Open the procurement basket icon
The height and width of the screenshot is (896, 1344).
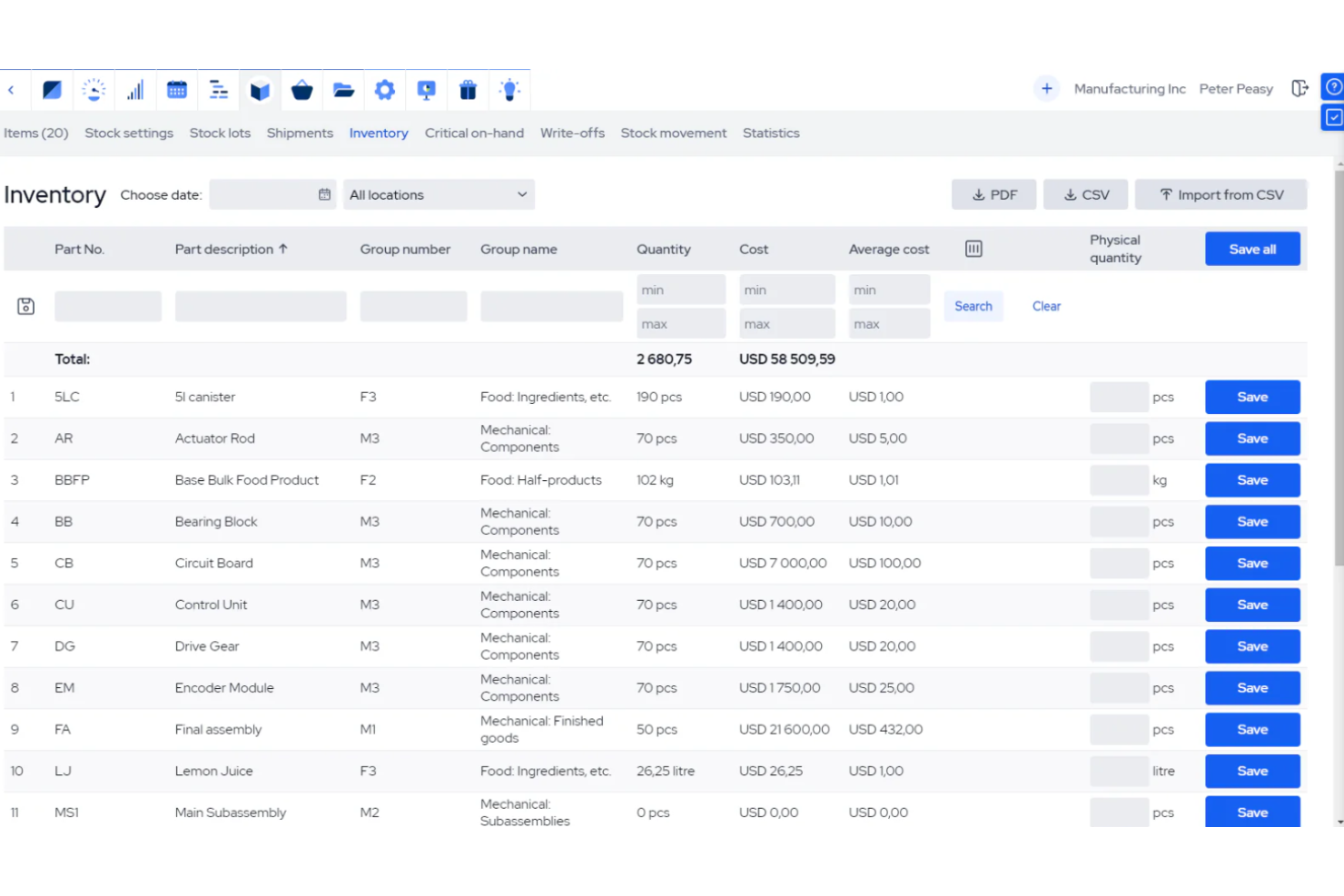click(302, 90)
